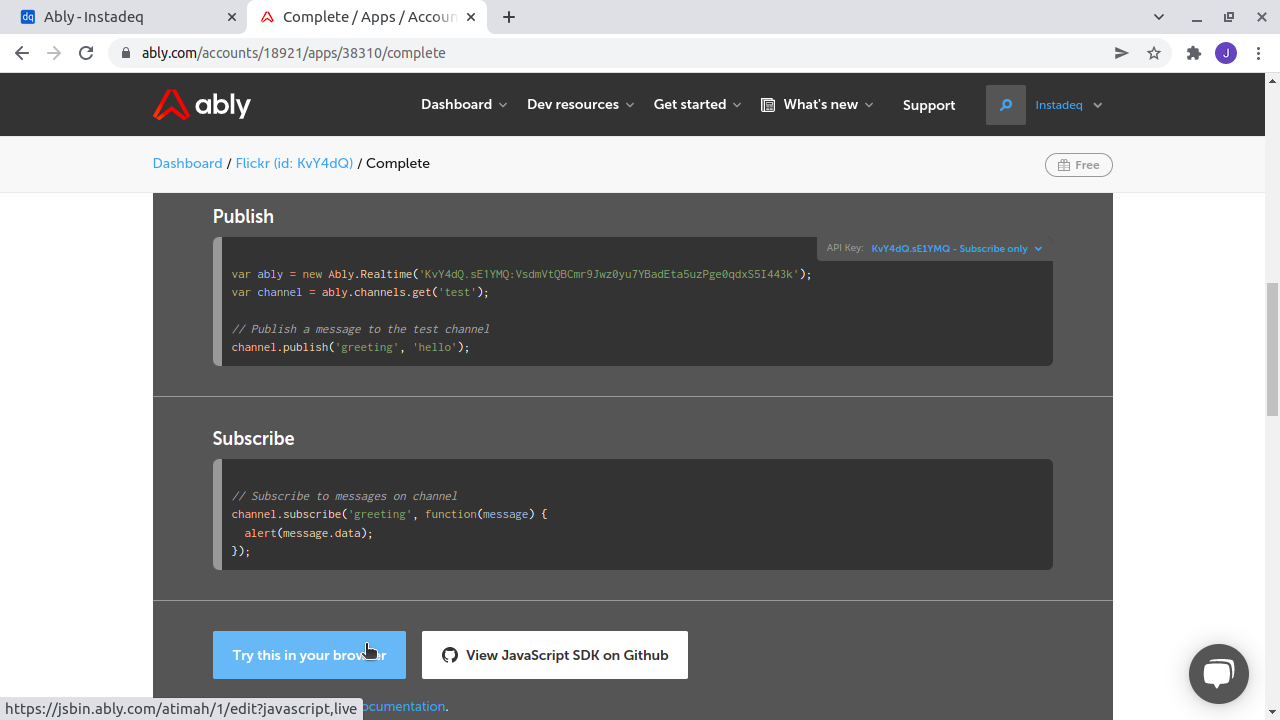Viewport: 1280px width, 720px height.
Task: Click inside the Subscribe code block
Action: [633, 514]
